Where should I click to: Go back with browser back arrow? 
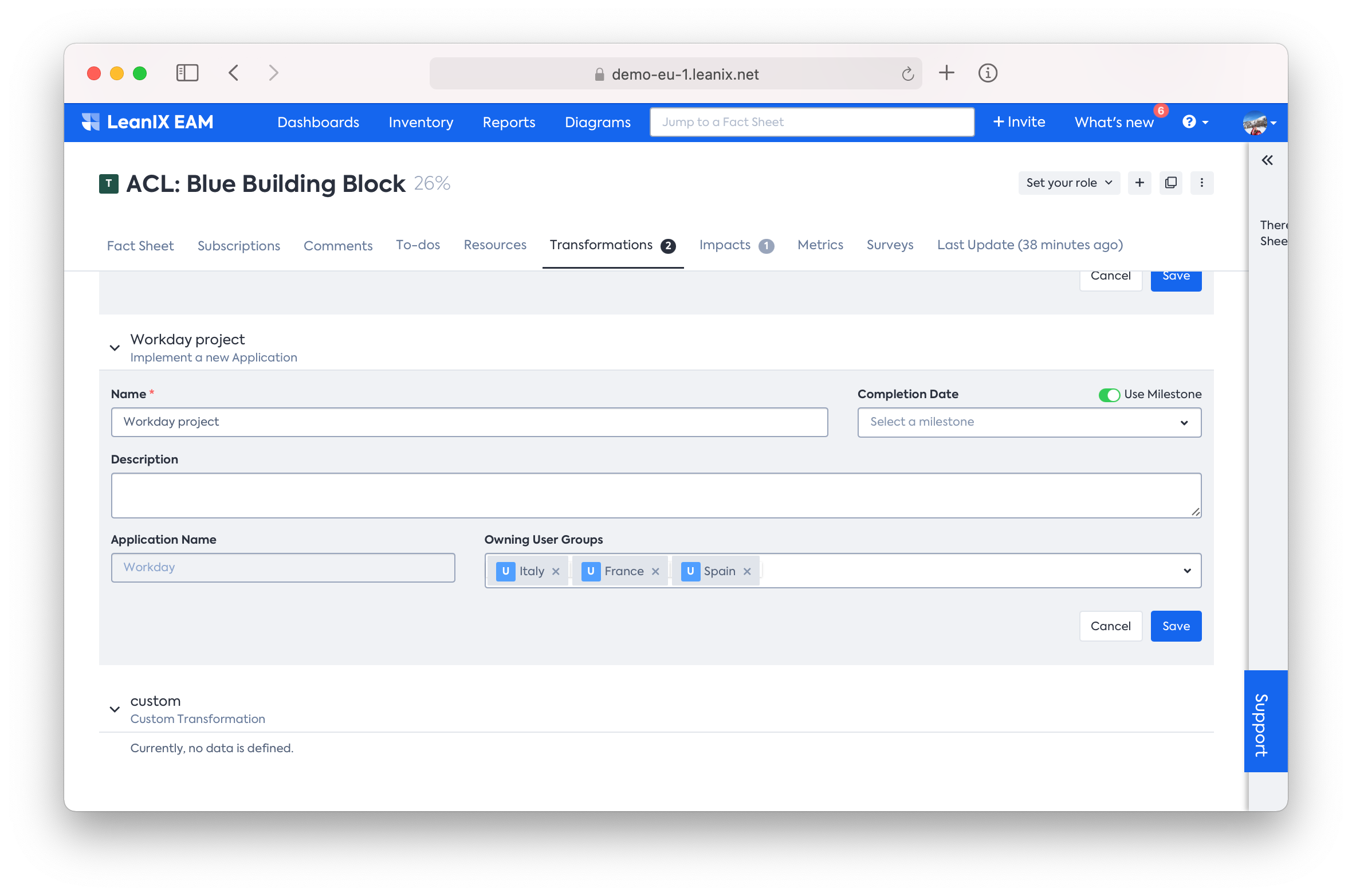[x=233, y=73]
